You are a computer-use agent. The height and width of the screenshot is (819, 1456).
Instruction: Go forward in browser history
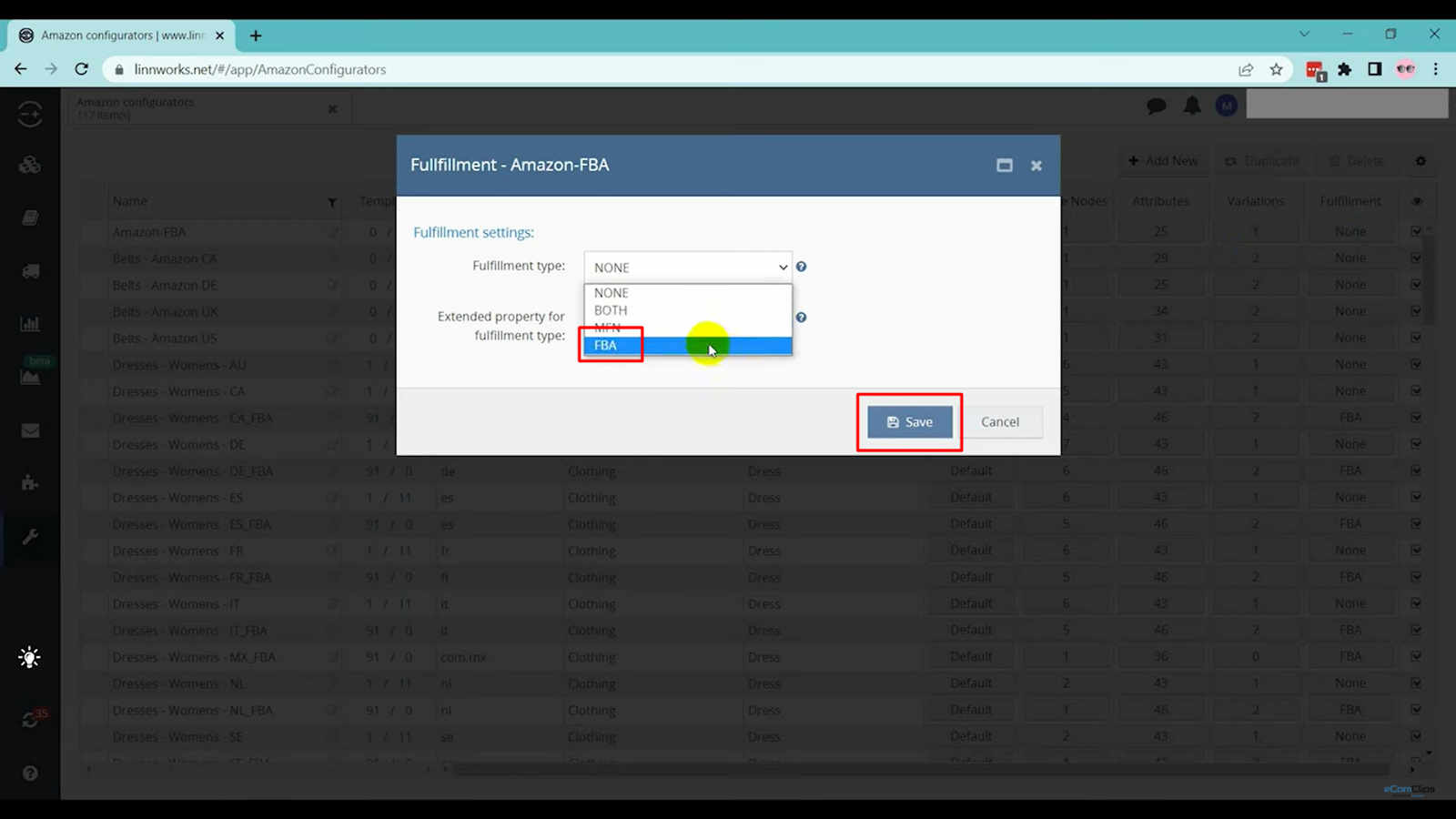(51, 69)
